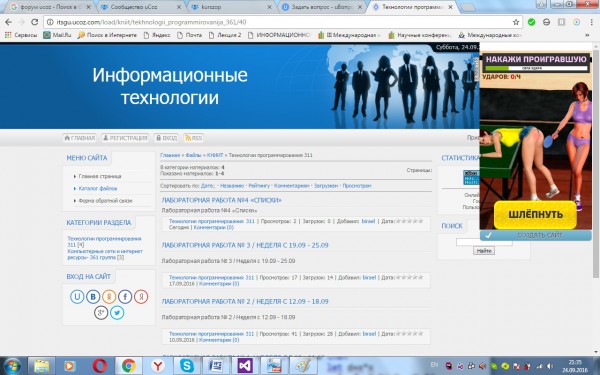The height and width of the screenshot is (375, 600).
Task: Open a new browser tab
Action: [467, 7]
